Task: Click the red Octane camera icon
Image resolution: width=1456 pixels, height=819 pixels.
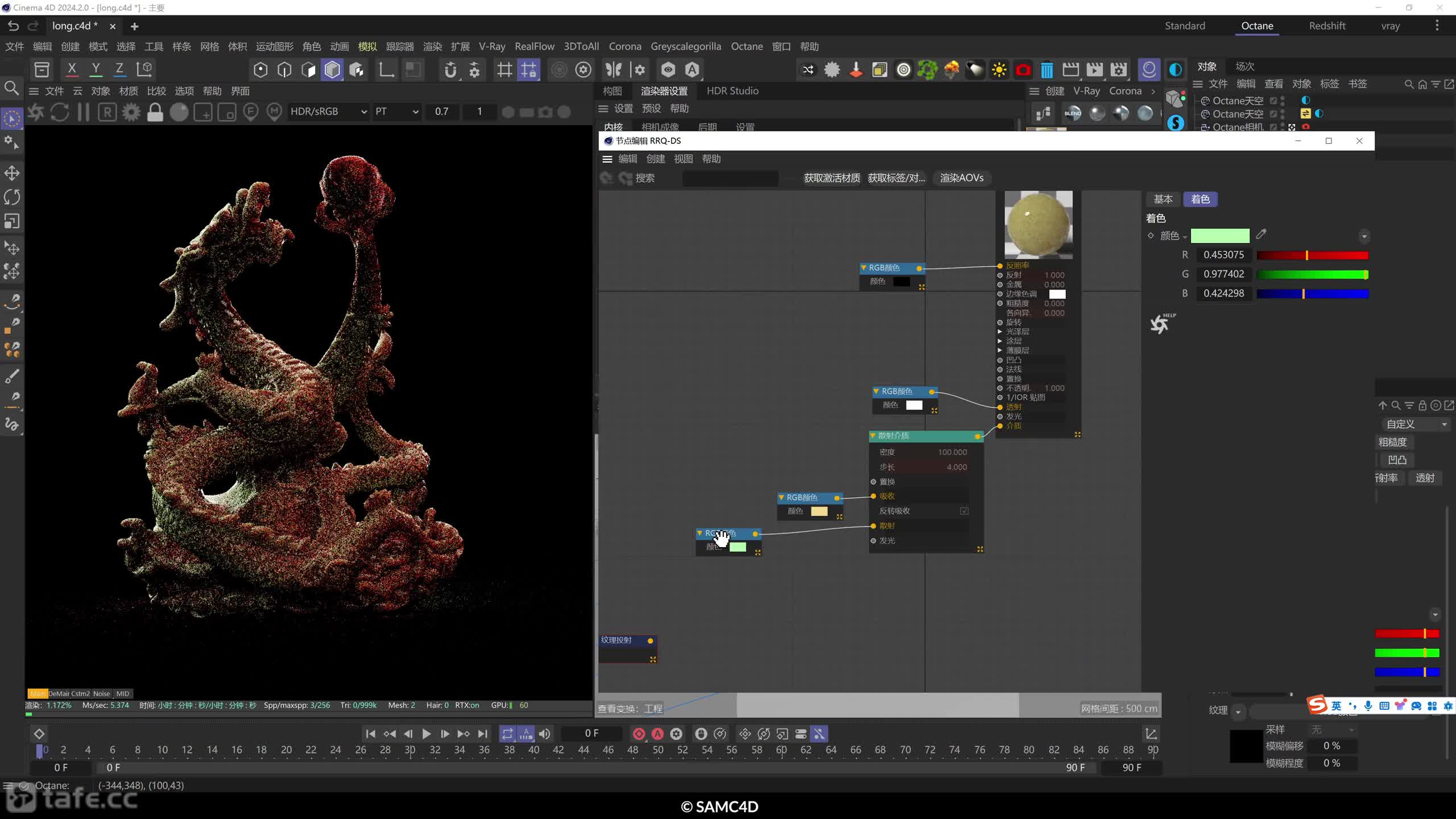Action: pyautogui.click(x=1023, y=69)
